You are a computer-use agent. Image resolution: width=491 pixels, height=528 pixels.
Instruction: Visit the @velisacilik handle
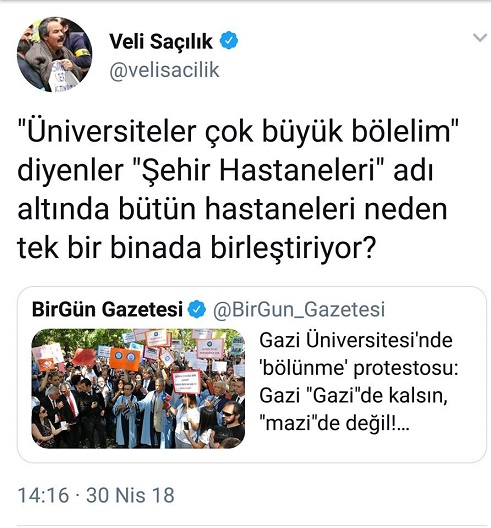164,70
